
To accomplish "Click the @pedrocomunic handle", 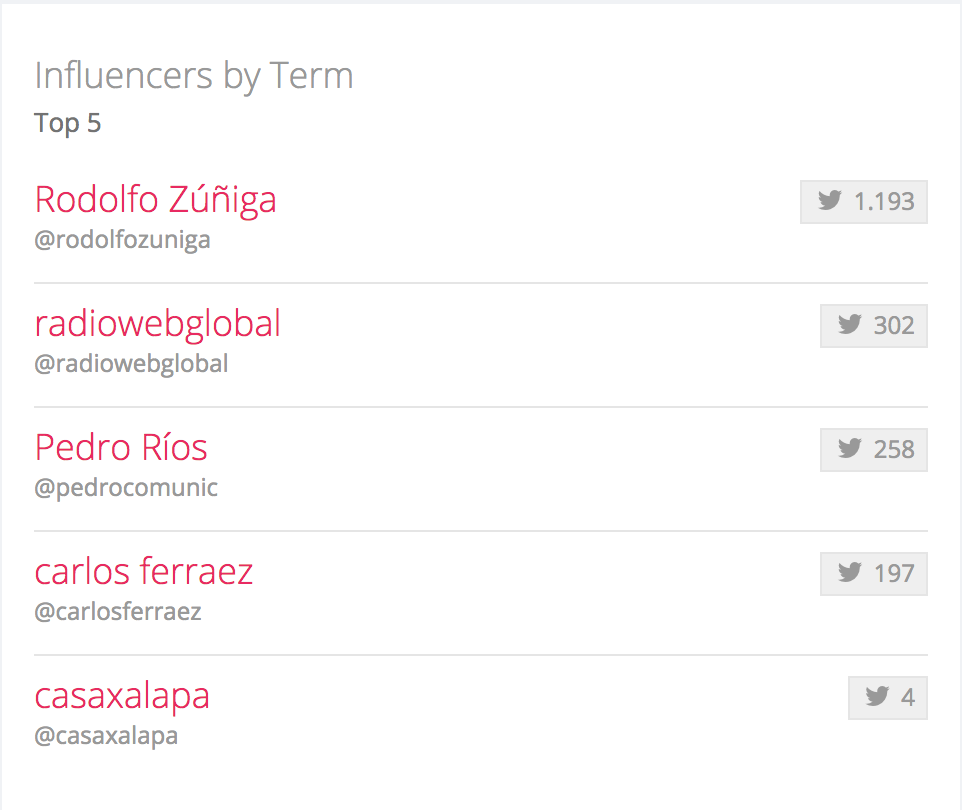I will 126,488.
